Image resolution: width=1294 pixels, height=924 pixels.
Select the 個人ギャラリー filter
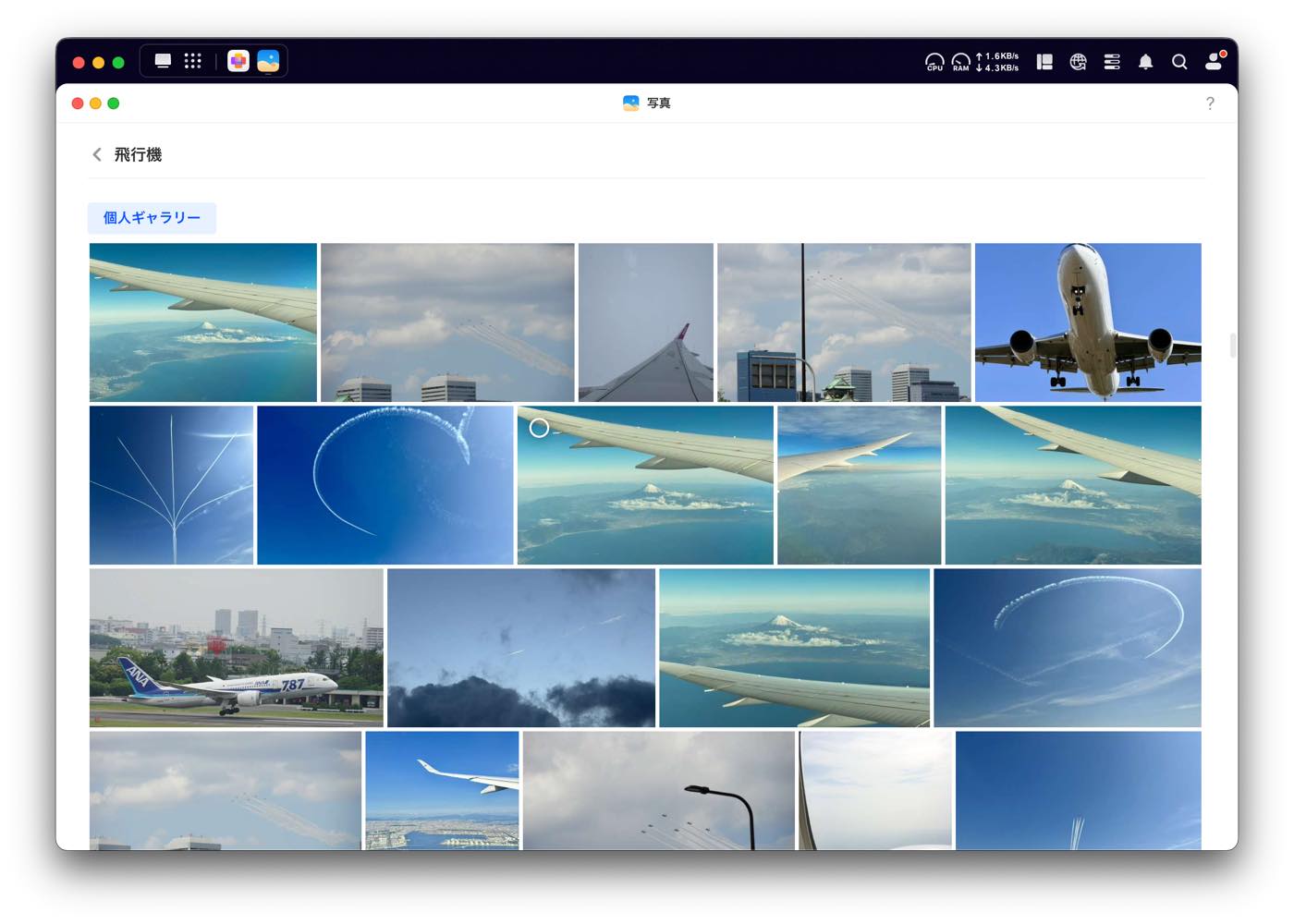click(152, 218)
